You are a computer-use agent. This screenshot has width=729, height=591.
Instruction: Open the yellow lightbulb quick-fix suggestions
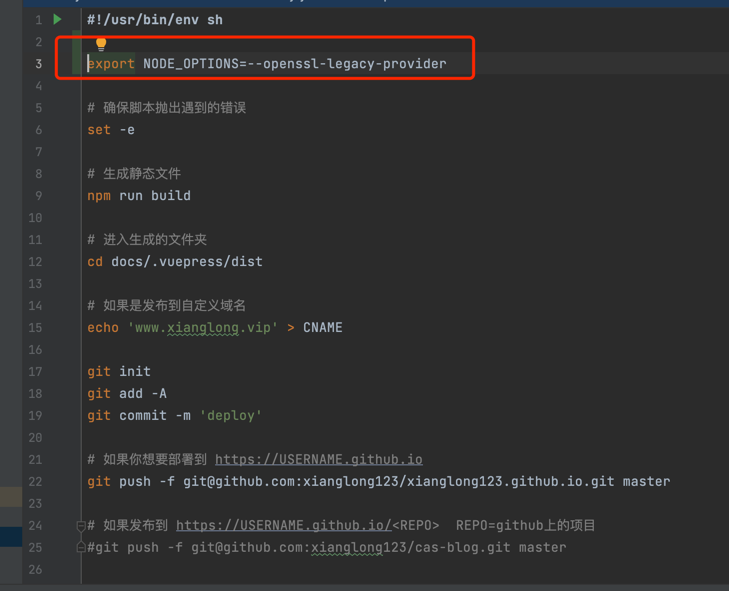[x=101, y=44]
